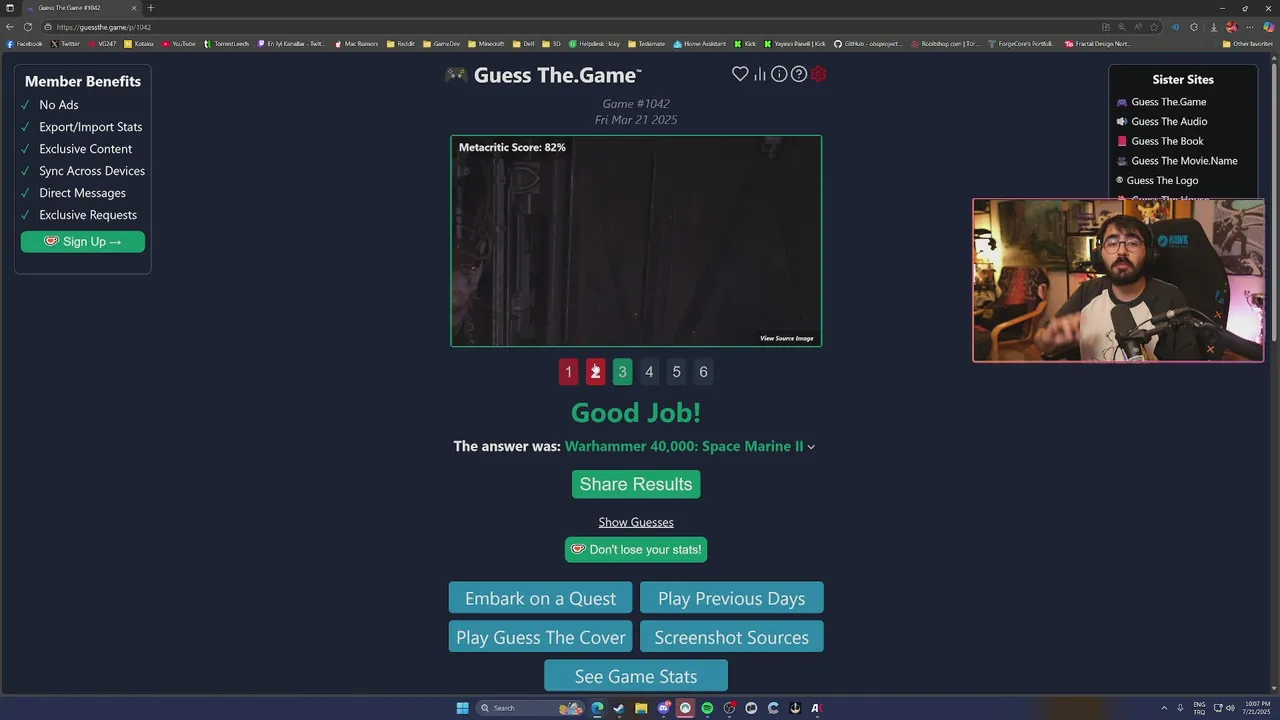The height and width of the screenshot is (720, 1280).
Task: Show hidden system tray icons
Action: [1164, 708]
